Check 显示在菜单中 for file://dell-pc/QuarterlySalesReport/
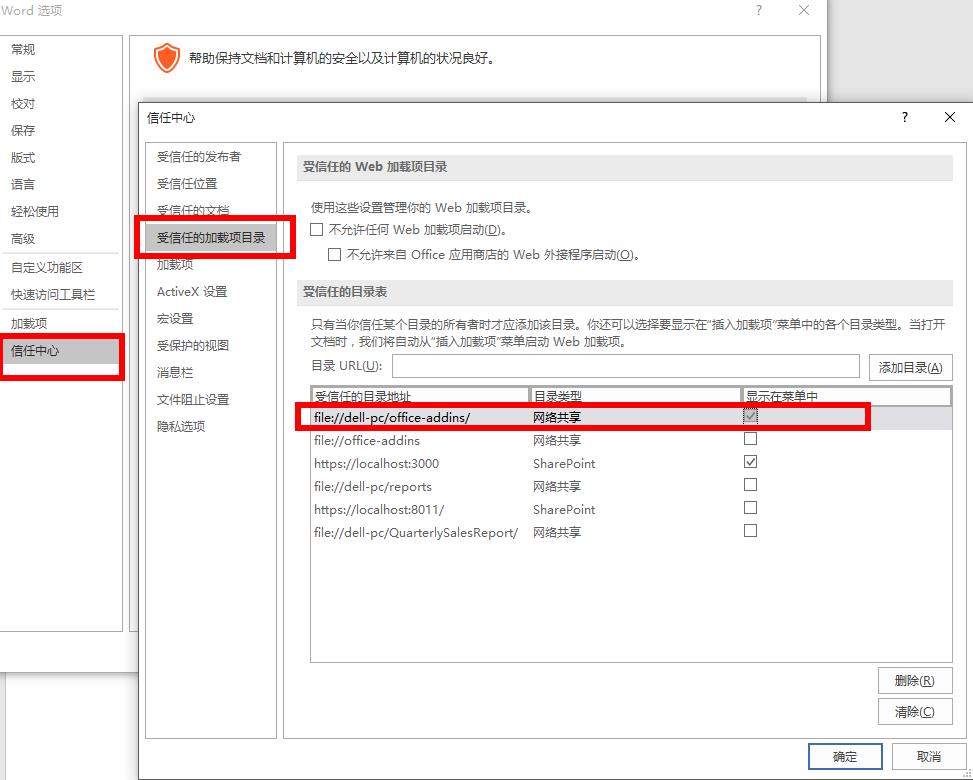Screen dimensions: 973x780 (750, 531)
